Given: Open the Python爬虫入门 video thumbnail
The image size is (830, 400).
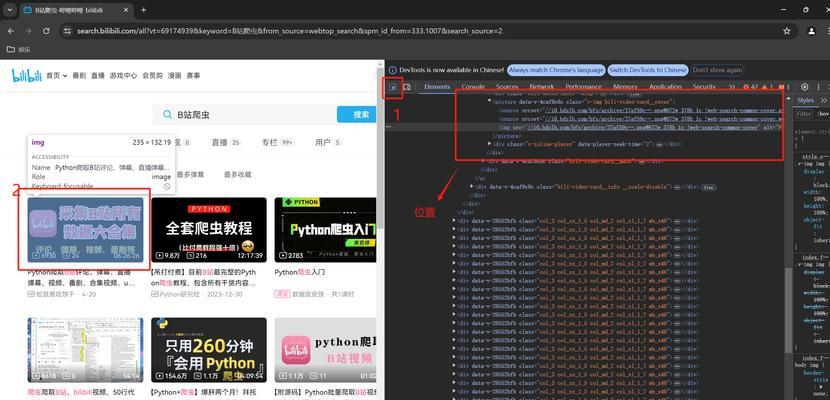Looking at the screenshot, I should (x=326, y=230).
